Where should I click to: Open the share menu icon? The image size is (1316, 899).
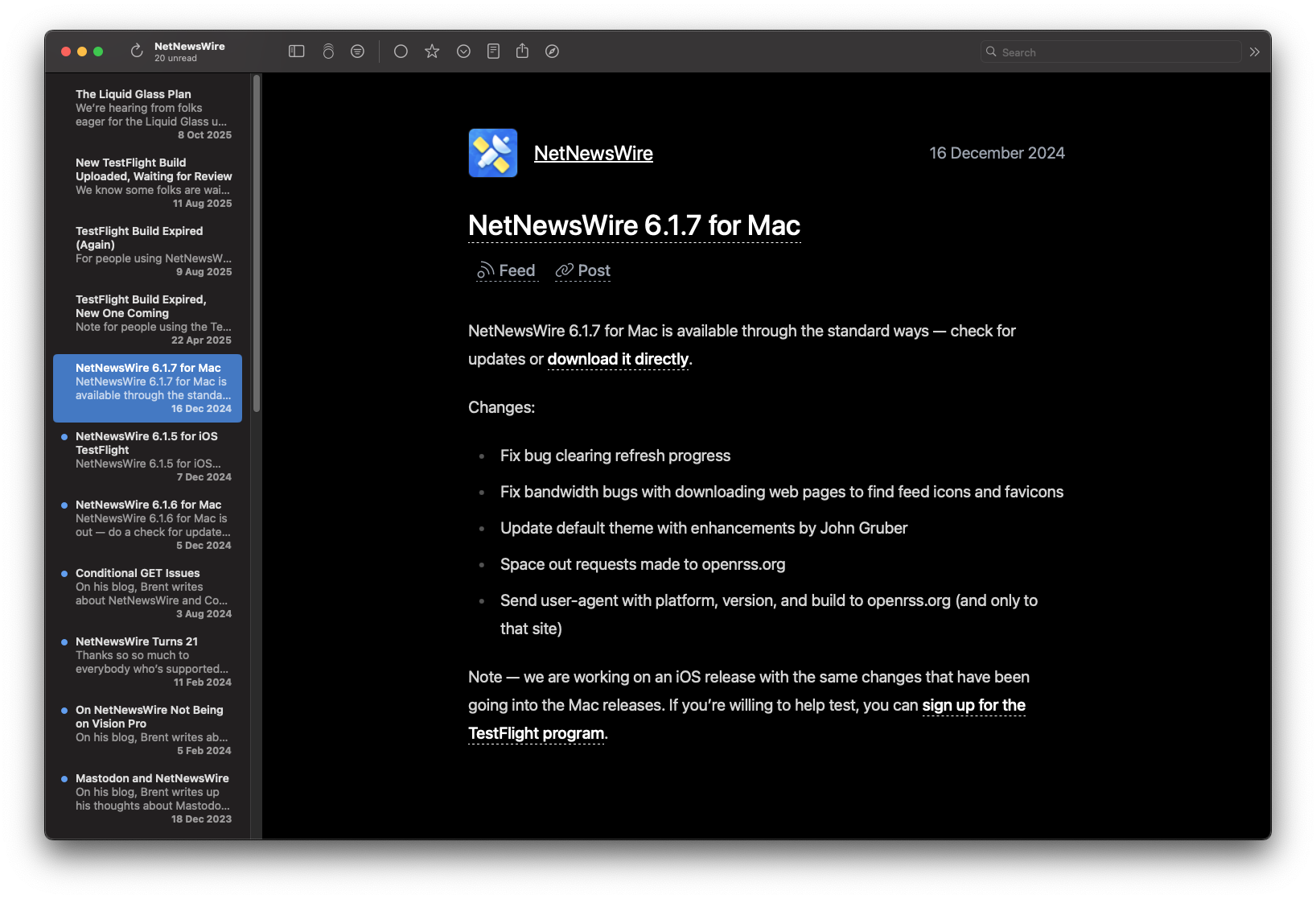pyautogui.click(x=522, y=51)
